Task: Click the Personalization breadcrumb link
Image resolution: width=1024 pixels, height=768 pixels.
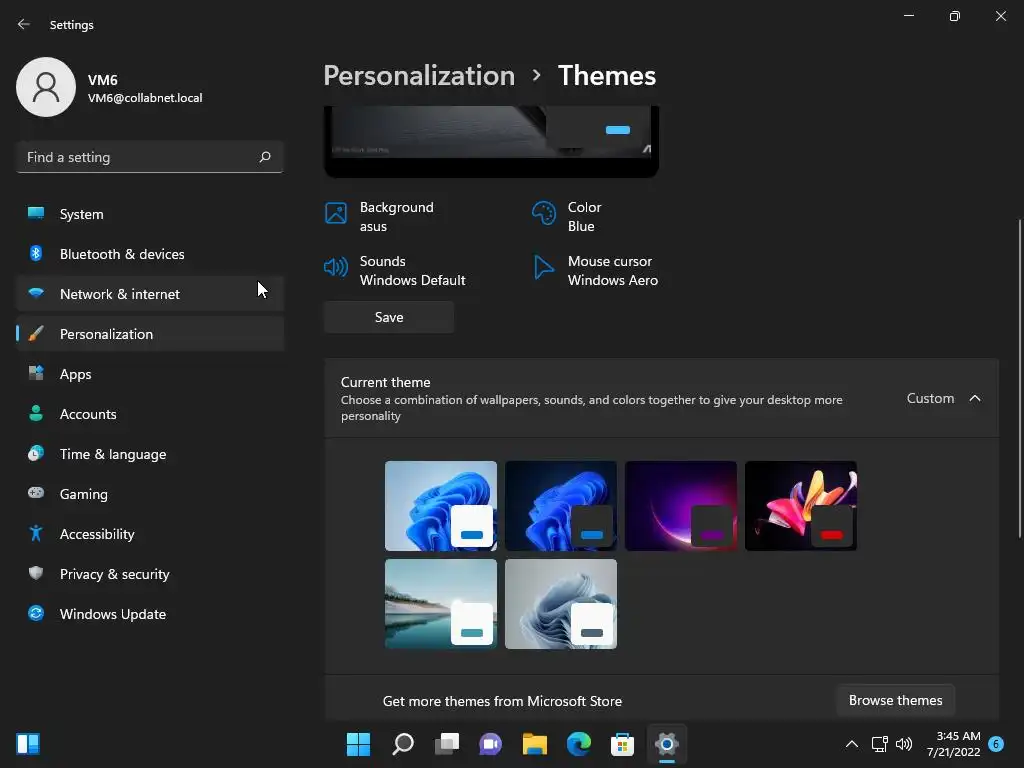Action: (419, 76)
